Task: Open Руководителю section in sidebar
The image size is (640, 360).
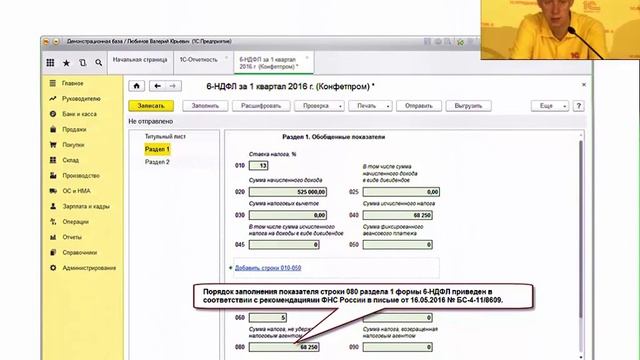Action: click(81, 99)
